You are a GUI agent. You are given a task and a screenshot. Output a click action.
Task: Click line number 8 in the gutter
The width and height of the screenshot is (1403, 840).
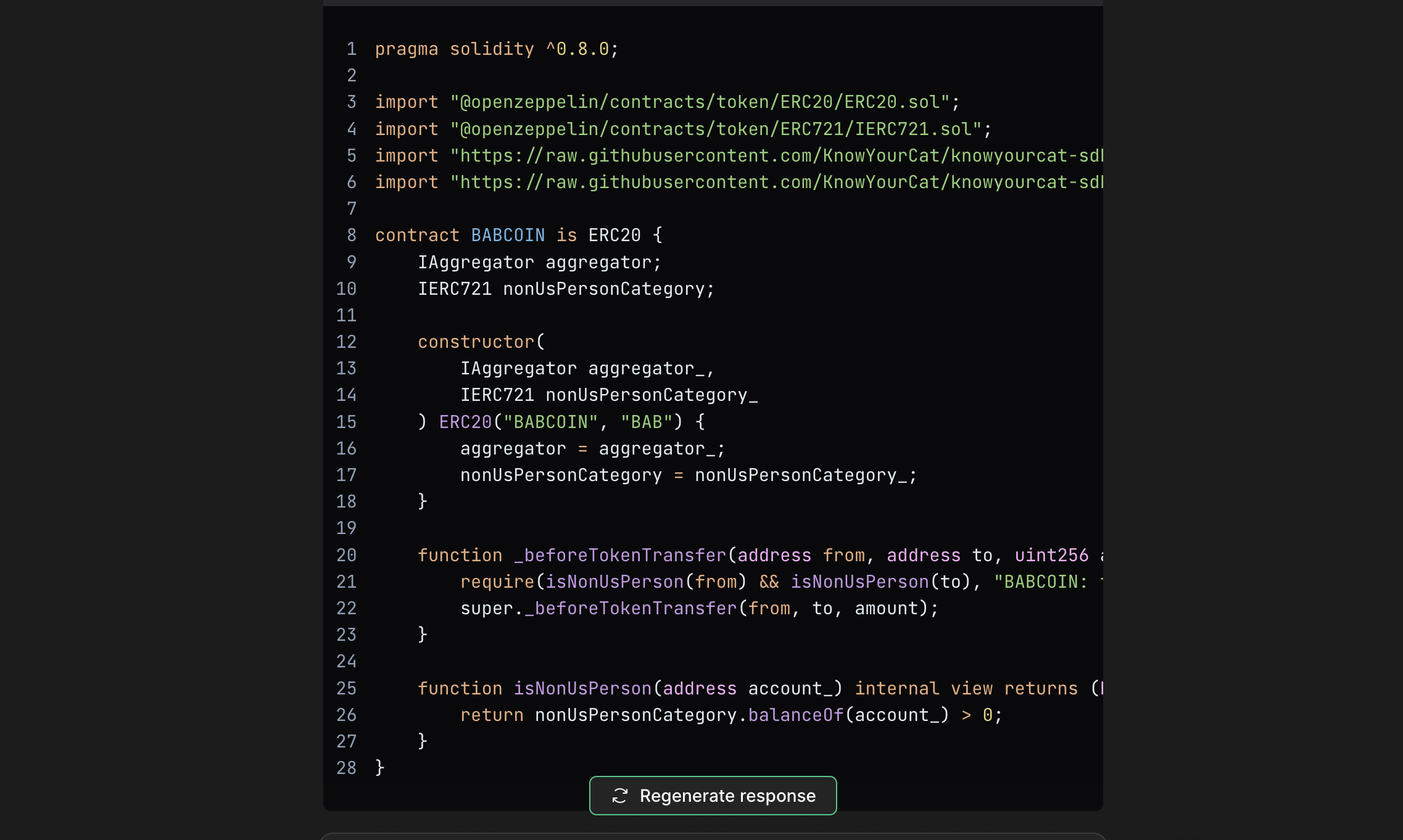coord(351,235)
